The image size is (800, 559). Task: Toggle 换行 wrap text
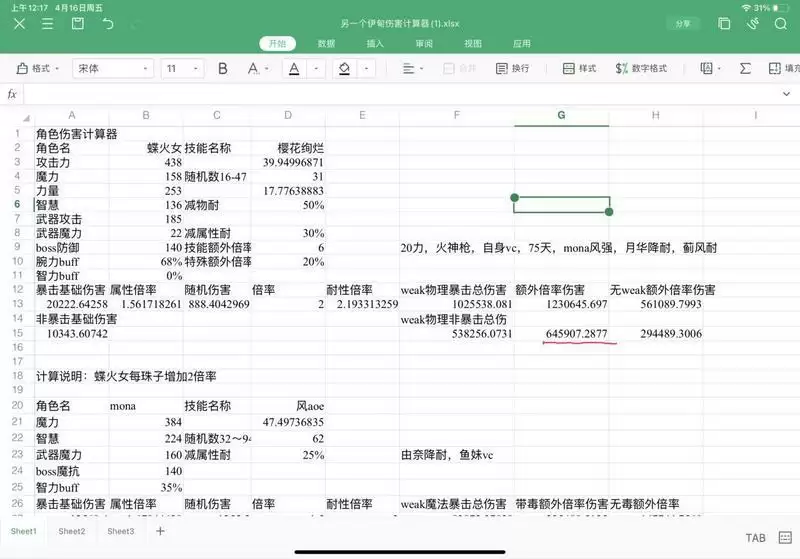click(x=513, y=68)
